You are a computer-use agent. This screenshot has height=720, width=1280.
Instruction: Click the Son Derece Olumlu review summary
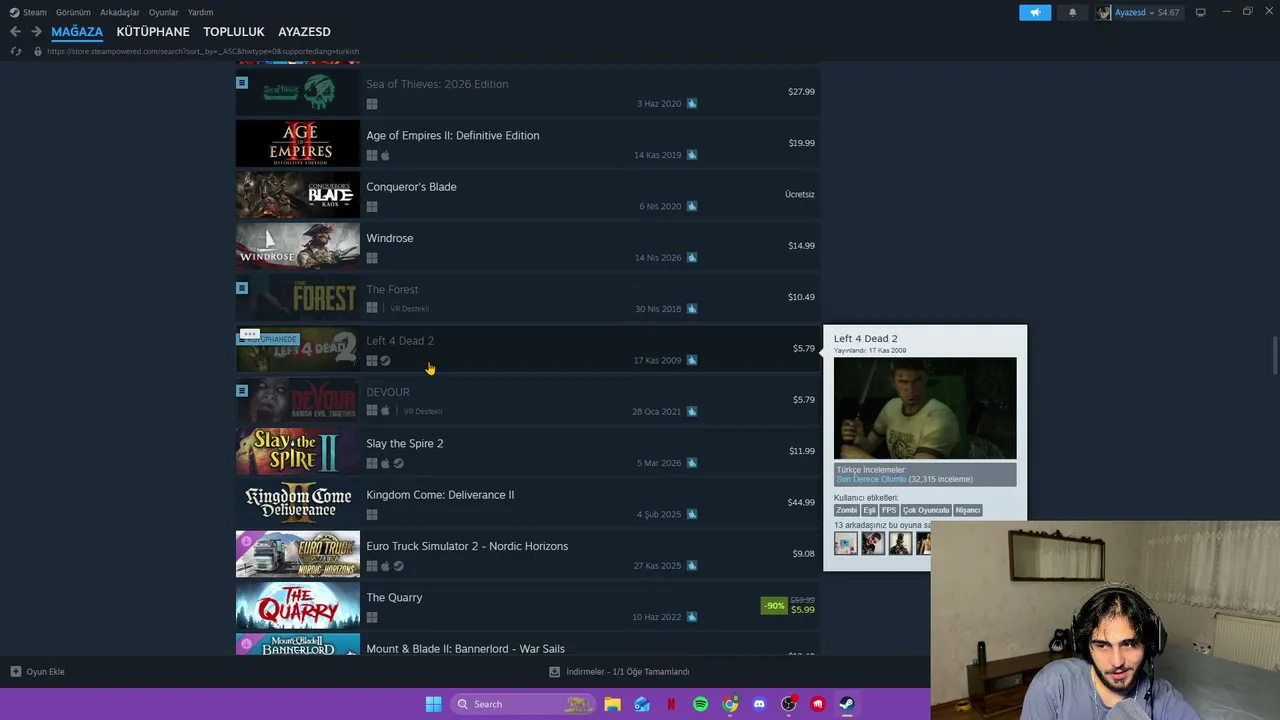(871, 479)
